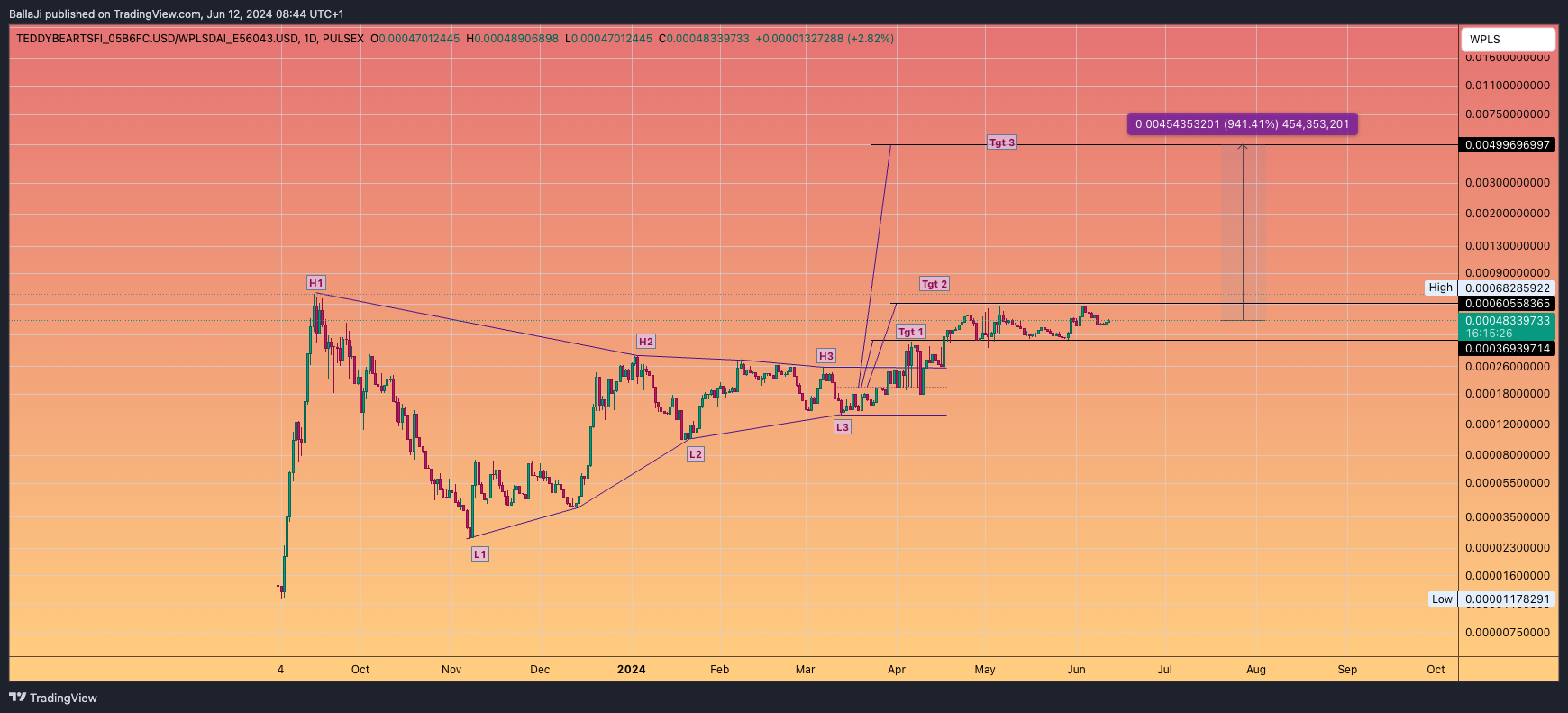Click the Aug label on time axis
The height and width of the screenshot is (713, 1568).
coord(1256,670)
